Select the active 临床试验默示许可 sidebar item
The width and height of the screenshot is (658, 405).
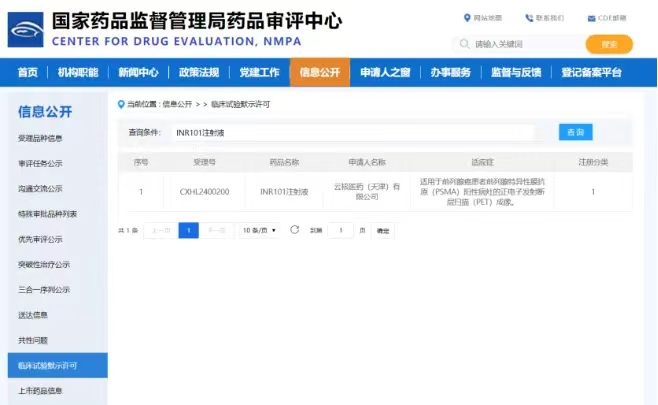point(57,365)
